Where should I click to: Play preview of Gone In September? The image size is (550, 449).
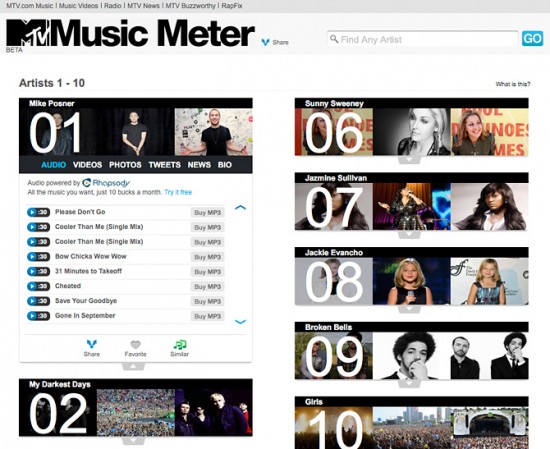tap(38, 316)
